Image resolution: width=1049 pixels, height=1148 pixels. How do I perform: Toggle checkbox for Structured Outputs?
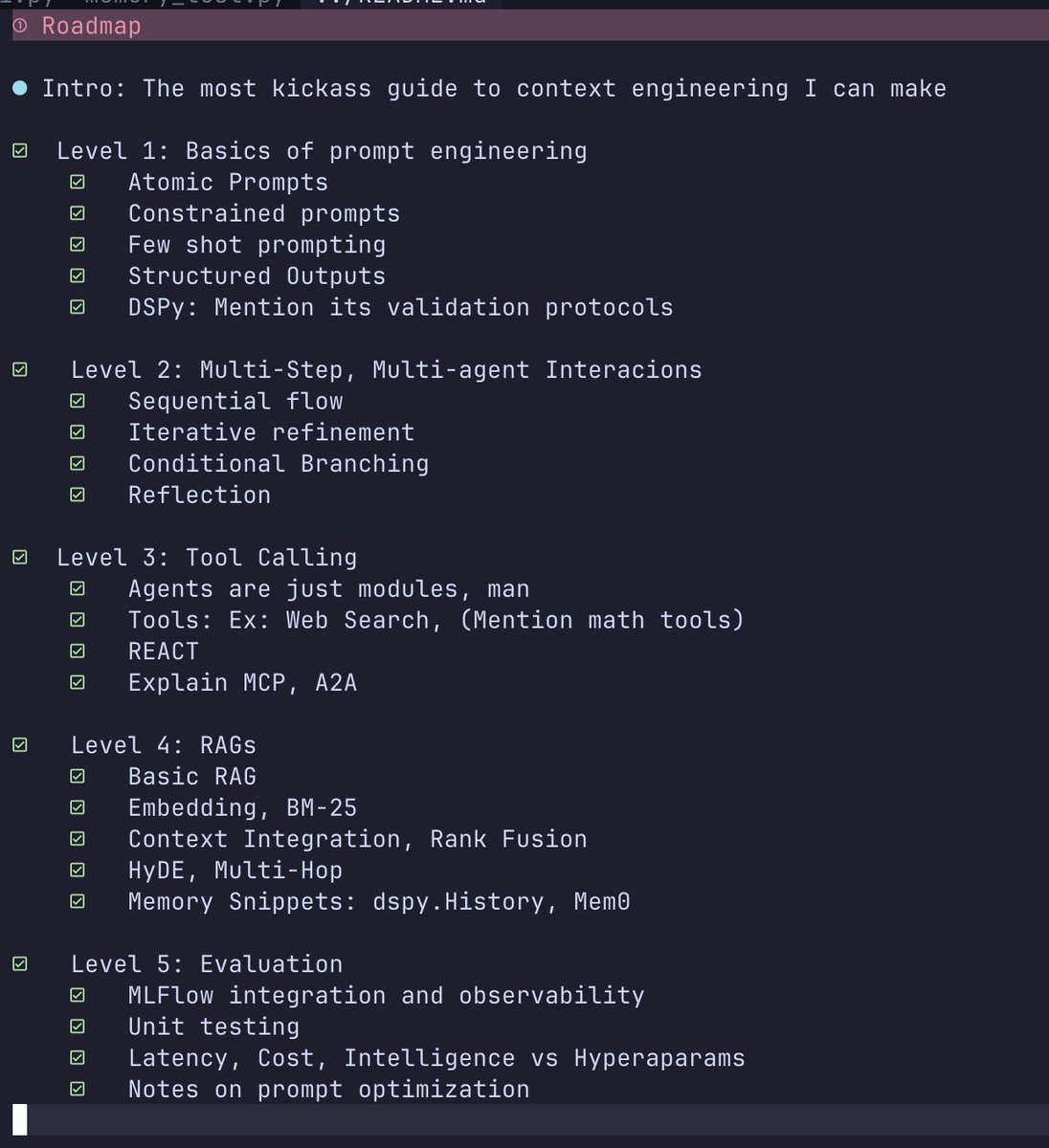point(78,276)
